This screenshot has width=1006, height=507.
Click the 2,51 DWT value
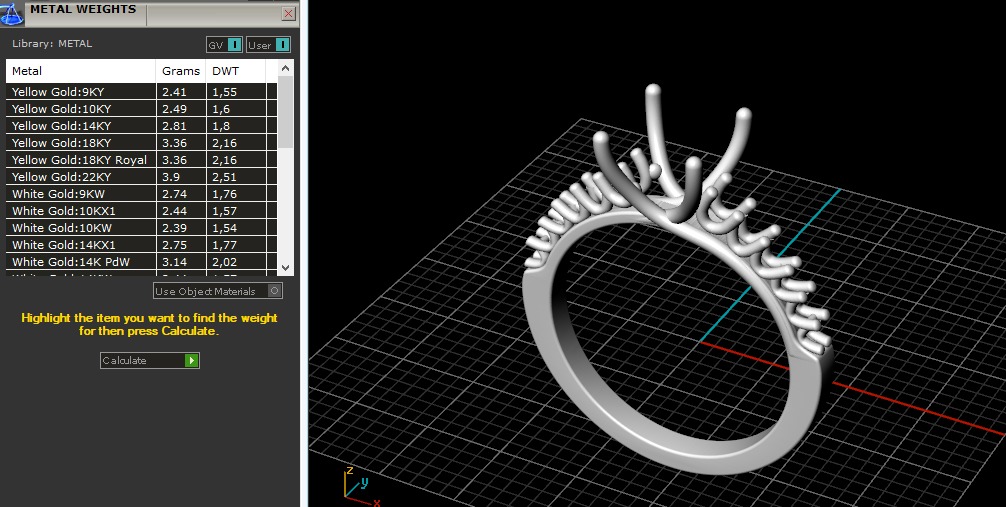[225, 177]
